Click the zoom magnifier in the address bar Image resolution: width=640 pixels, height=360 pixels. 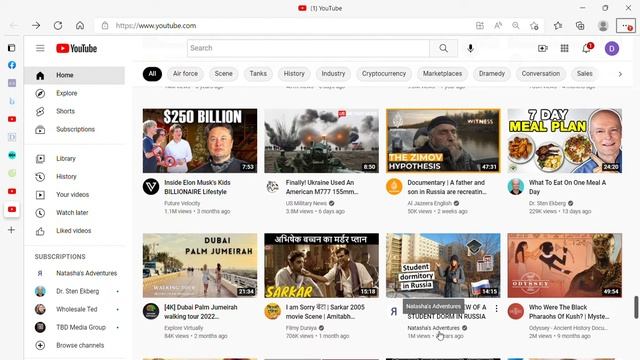(516, 26)
